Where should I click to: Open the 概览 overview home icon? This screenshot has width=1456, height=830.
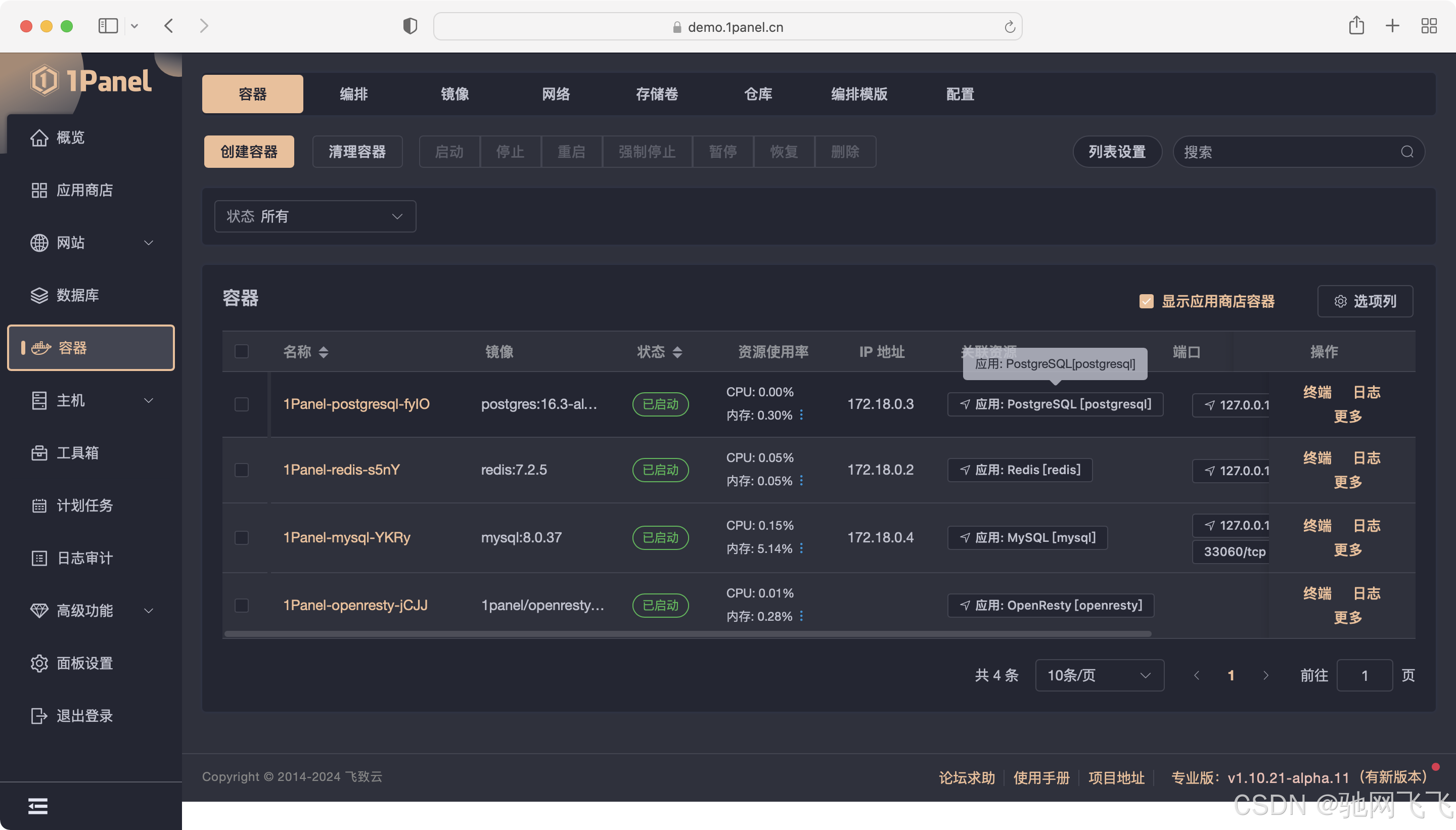pyautogui.click(x=39, y=137)
